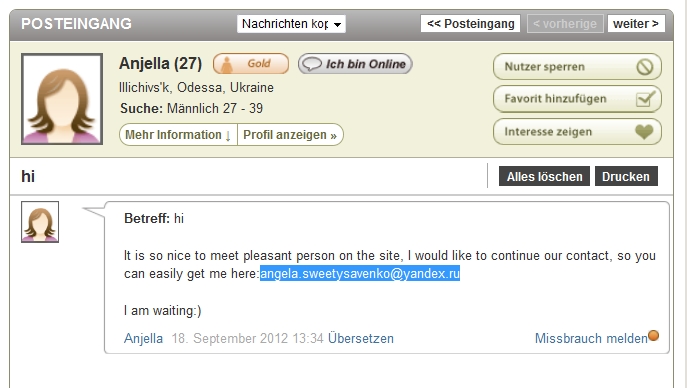Click the Gold membership badge
The width and height of the screenshot is (687, 388).
[251, 64]
